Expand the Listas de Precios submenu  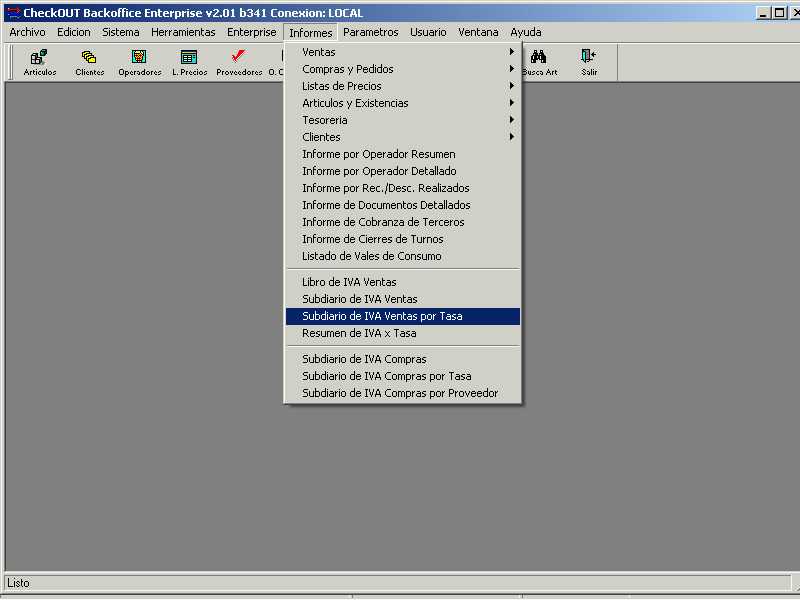tap(403, 86)
